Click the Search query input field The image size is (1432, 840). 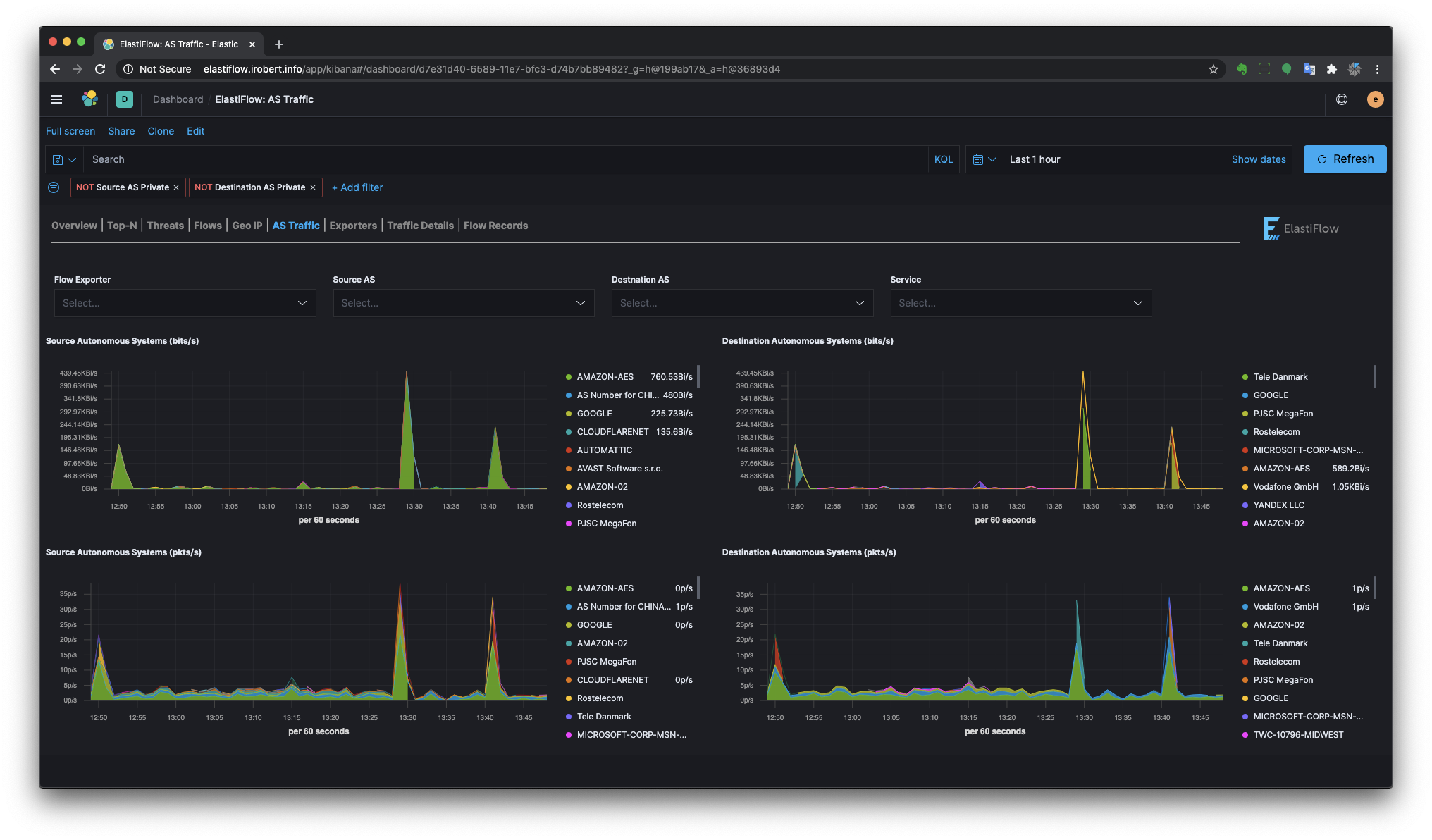pyautogui.click(x=506, y=159)
